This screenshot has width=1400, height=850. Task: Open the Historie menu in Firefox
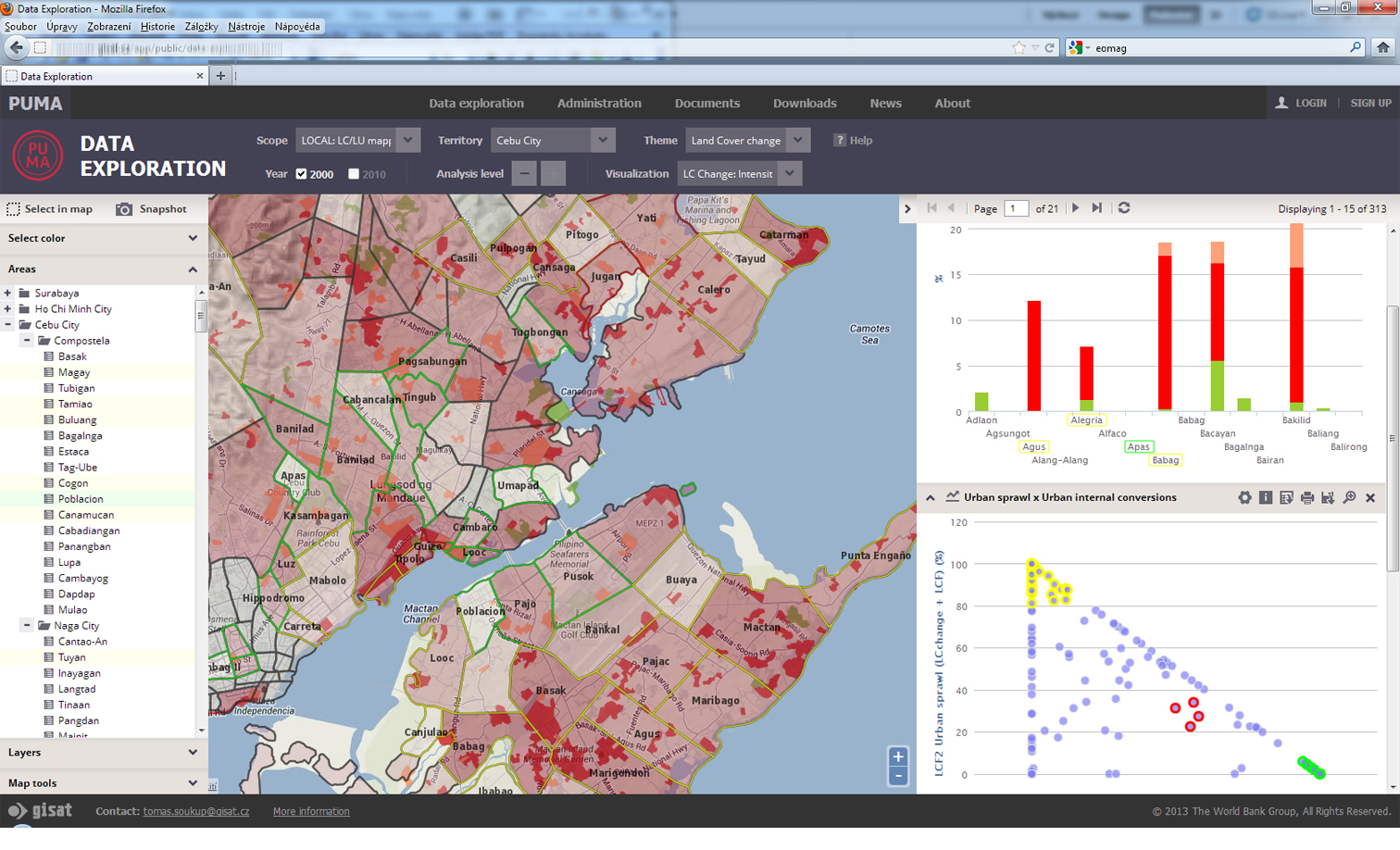point(157,27)
